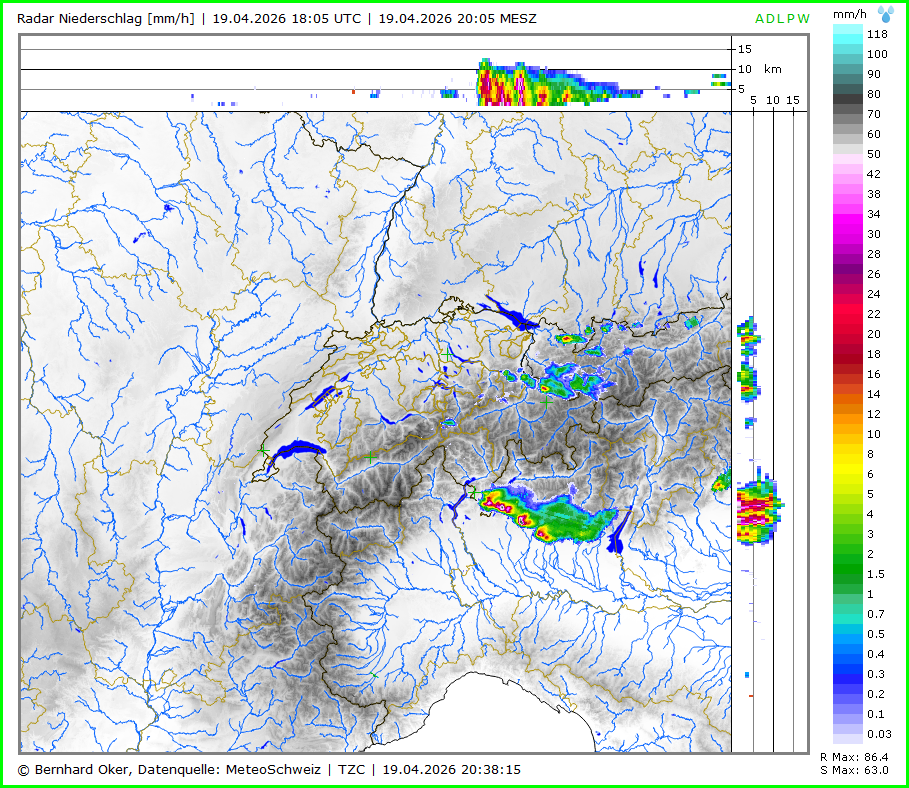Click Lake Garda on the map

616,536
